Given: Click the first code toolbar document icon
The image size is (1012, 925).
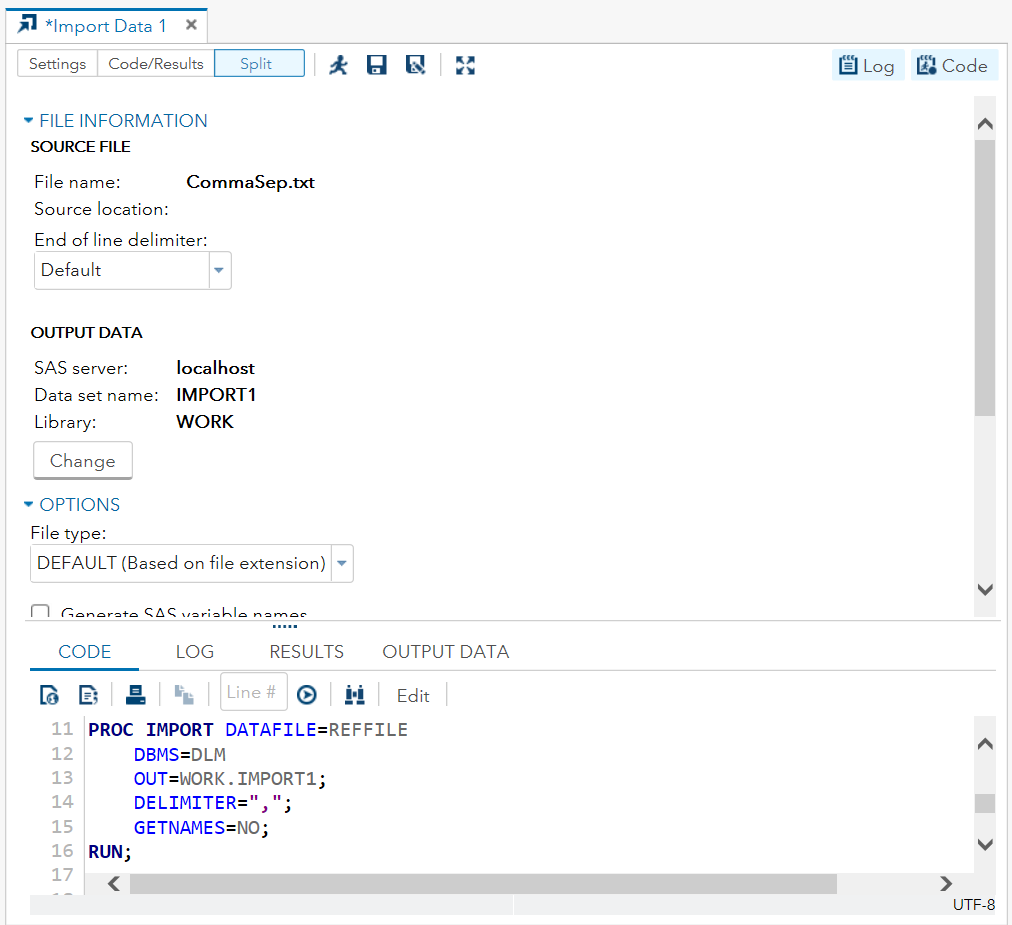Looking at the screenshot, I should tap(49, 695).
